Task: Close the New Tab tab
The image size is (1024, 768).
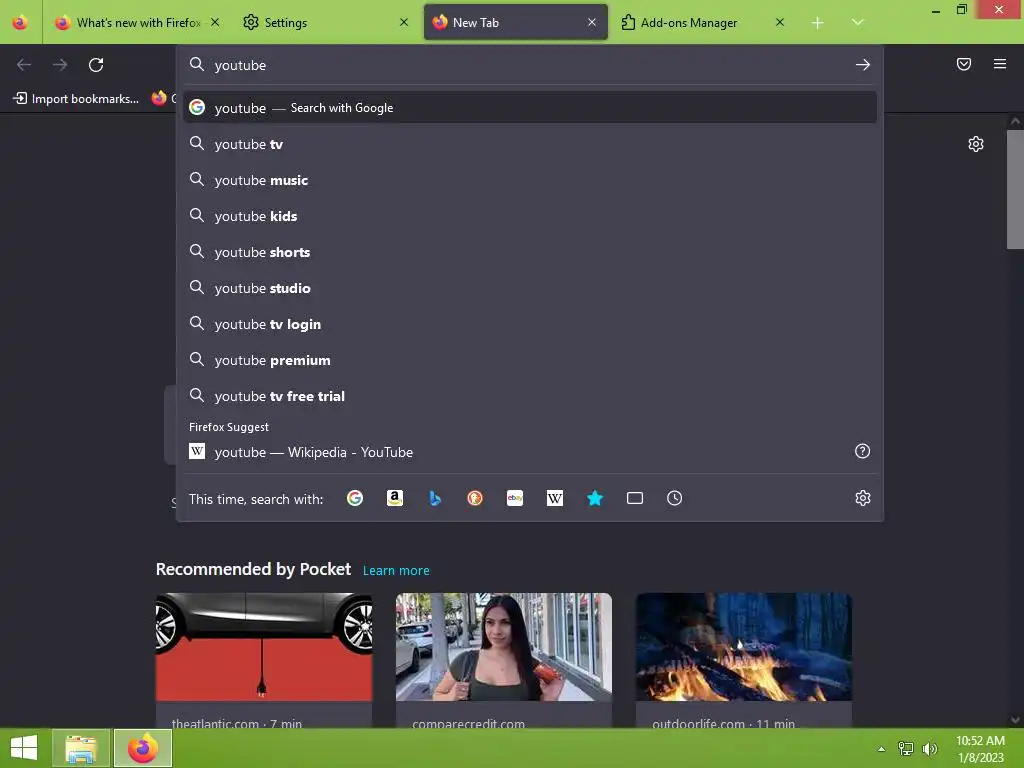Action: point(592,22)
